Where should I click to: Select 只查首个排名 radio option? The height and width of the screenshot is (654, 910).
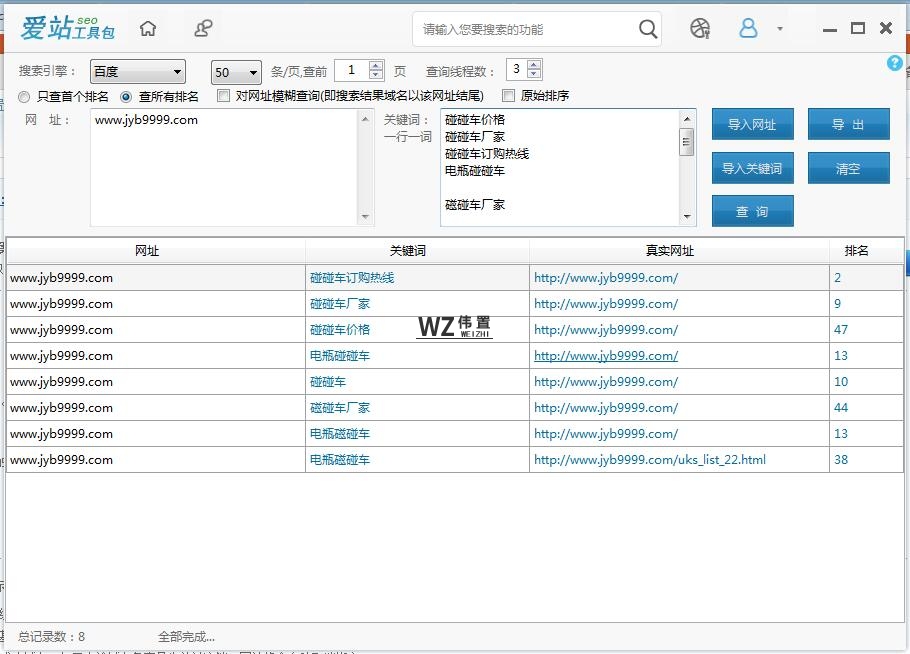click(x=25, y=97)
